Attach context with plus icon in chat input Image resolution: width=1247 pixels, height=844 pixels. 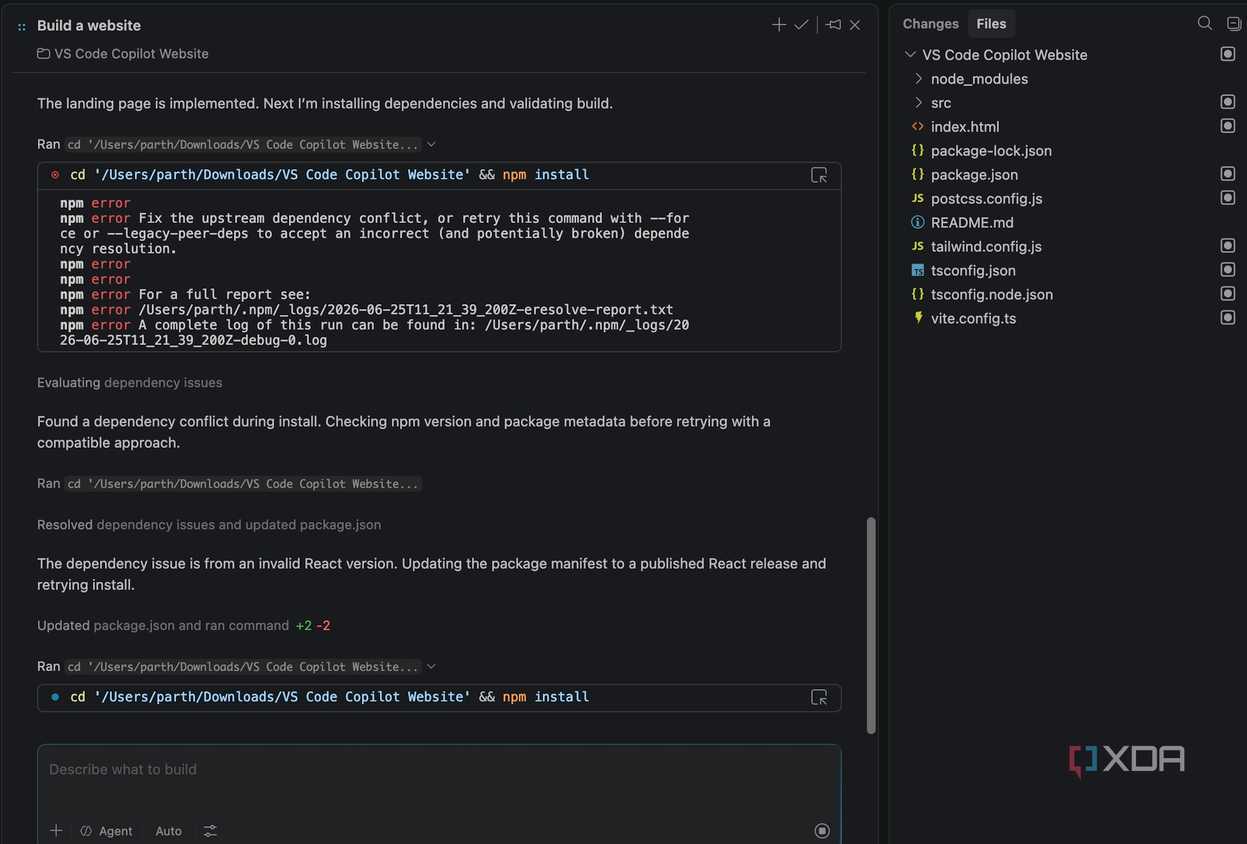pyautogui.click(x=56, y=831)
